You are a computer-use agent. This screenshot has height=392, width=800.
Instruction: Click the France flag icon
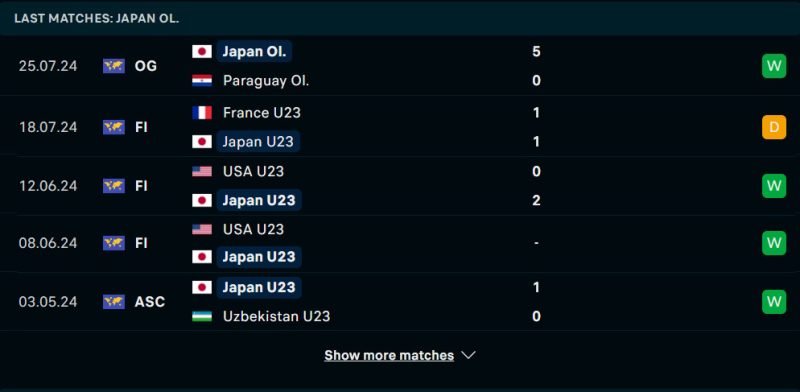pyautogui.click(x=202, y=113)
